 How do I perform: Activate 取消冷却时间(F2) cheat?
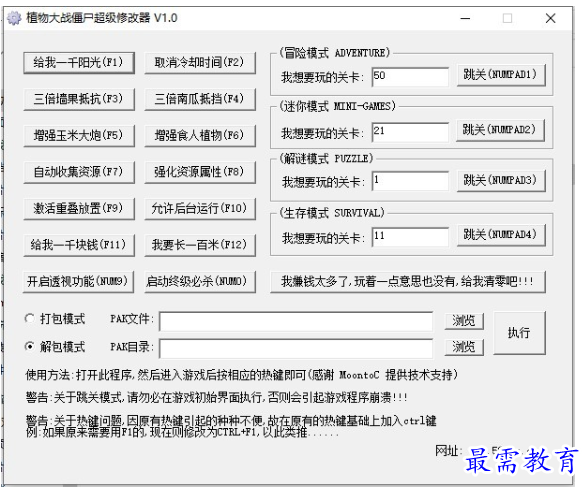(200, 63)
